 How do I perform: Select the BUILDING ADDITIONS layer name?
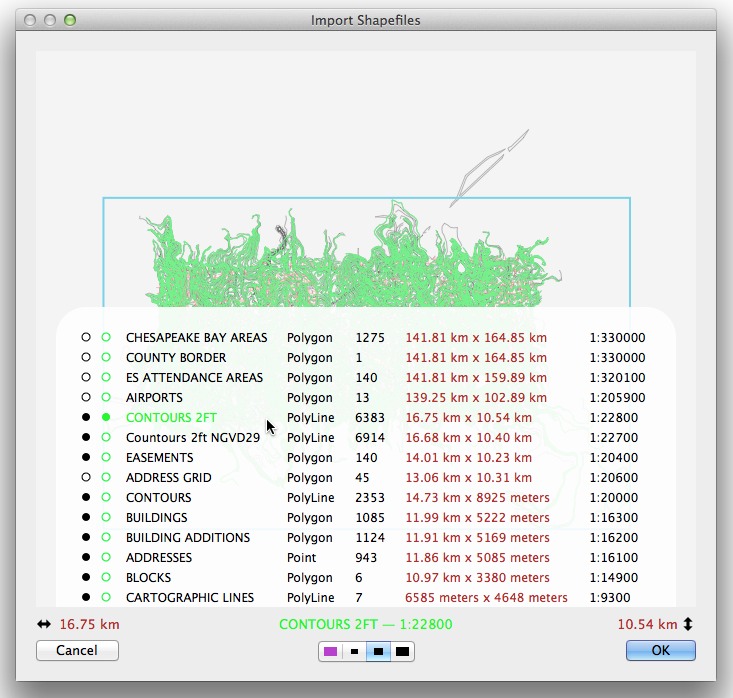188,538
